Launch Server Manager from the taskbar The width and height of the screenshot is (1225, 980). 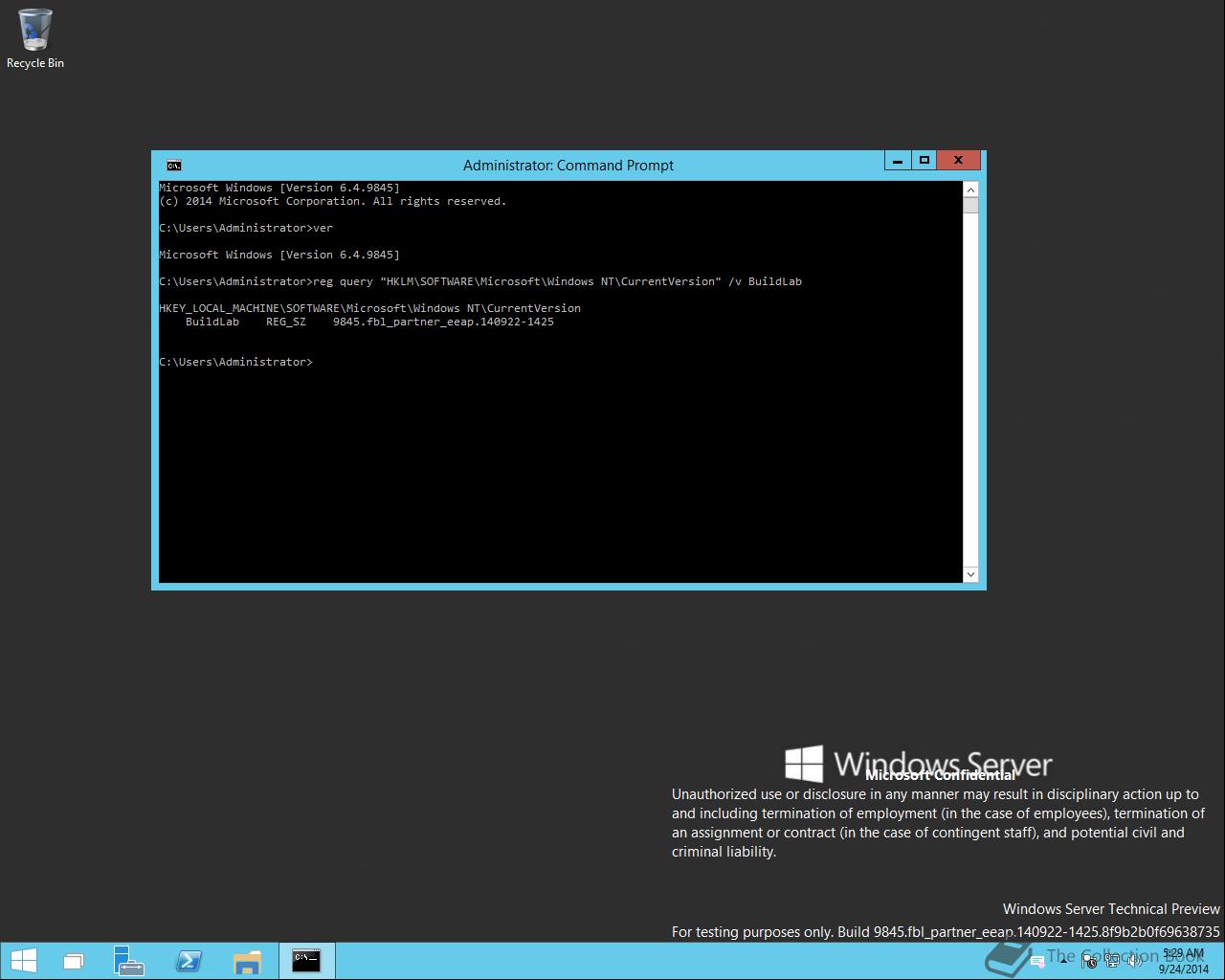click(127, 961)
